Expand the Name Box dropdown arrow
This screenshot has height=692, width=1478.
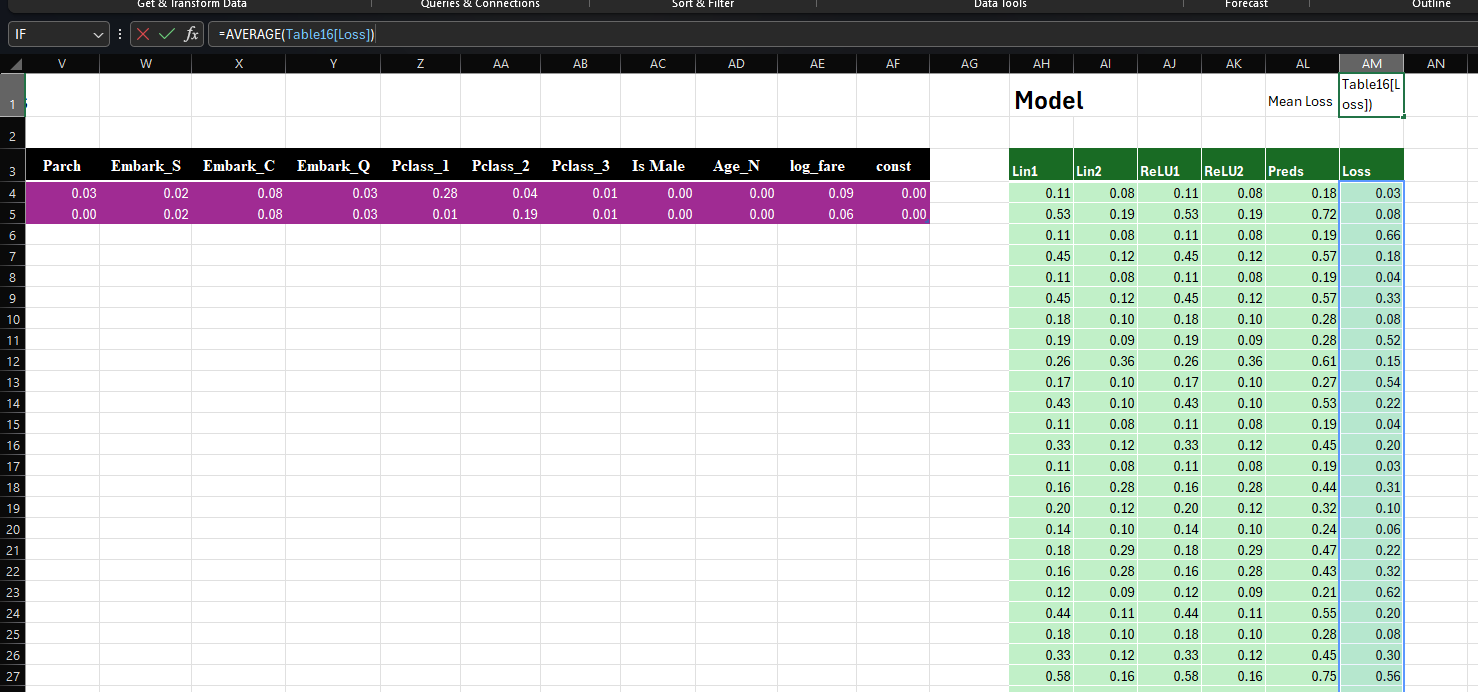pyautogui.click(x=98, y=35)
